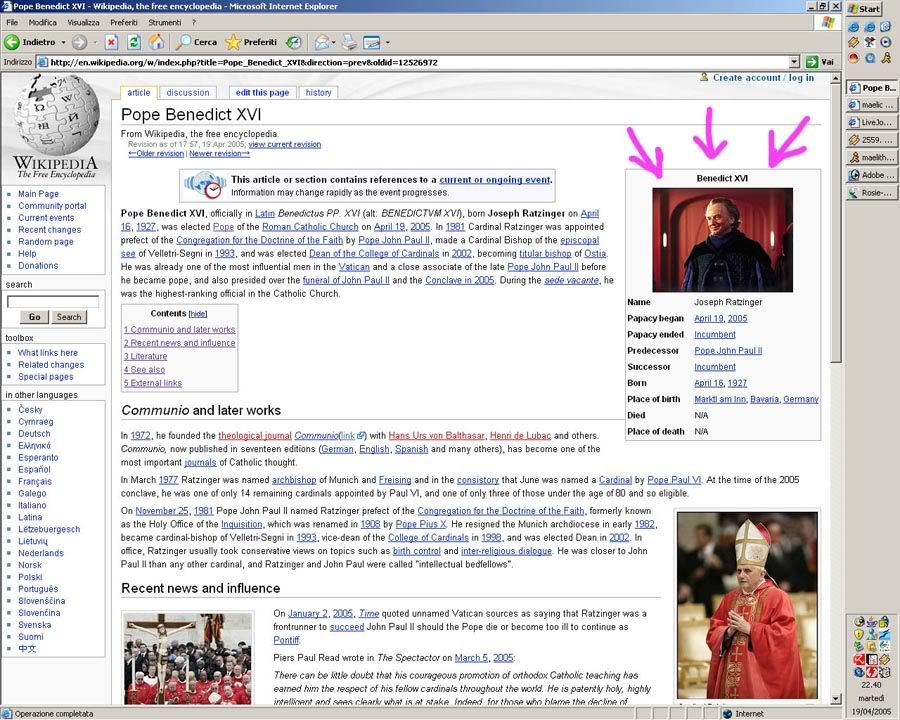The width and height of the screenshot is (900, 720).
Task: Switch to 2559. taskbar window
Action: 871,140
